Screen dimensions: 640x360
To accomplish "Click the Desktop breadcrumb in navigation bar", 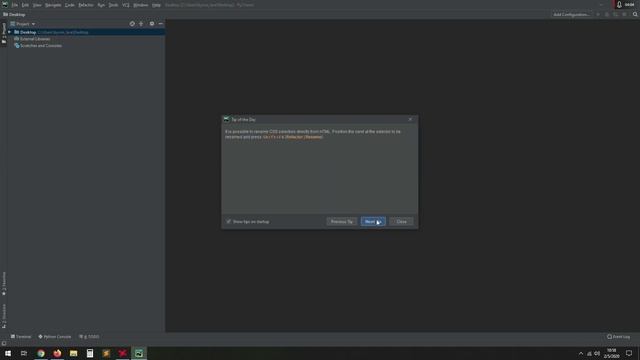I will click(14, 14).
